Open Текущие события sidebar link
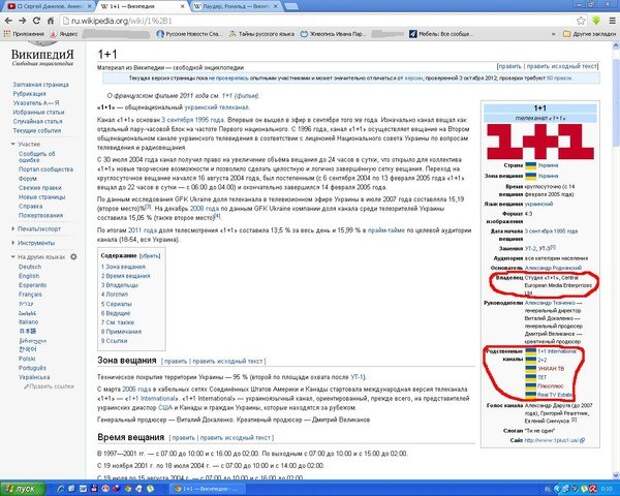 (x=37, y=131)
